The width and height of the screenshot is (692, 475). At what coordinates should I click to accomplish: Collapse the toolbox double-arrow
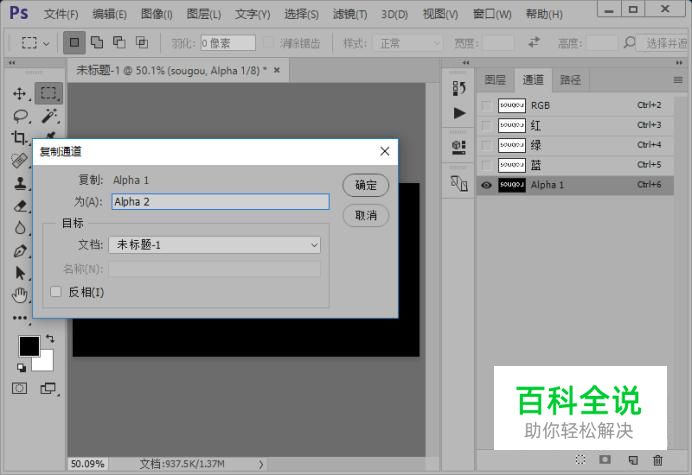tap(12, 63)
